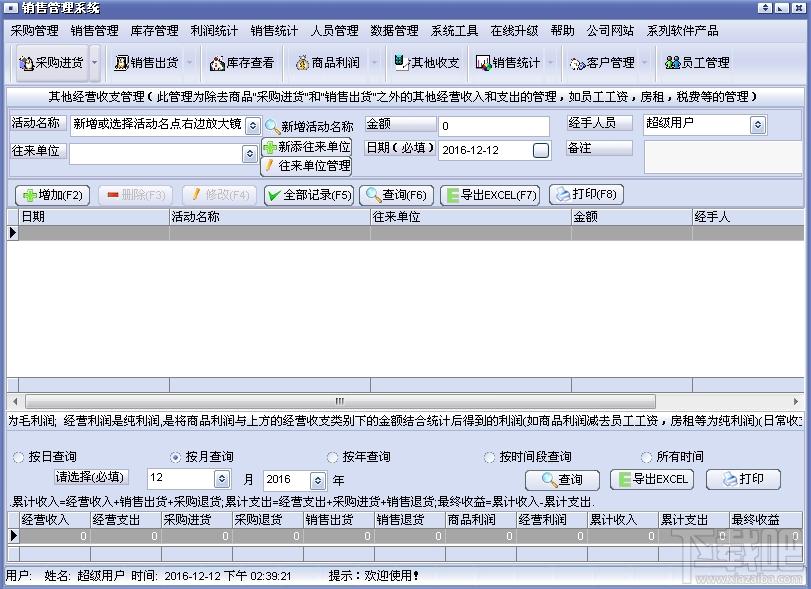This screenshot has width=811, height=589.
Task: Click the scrollbar right arrow
Action: click(x=795, y=401)
